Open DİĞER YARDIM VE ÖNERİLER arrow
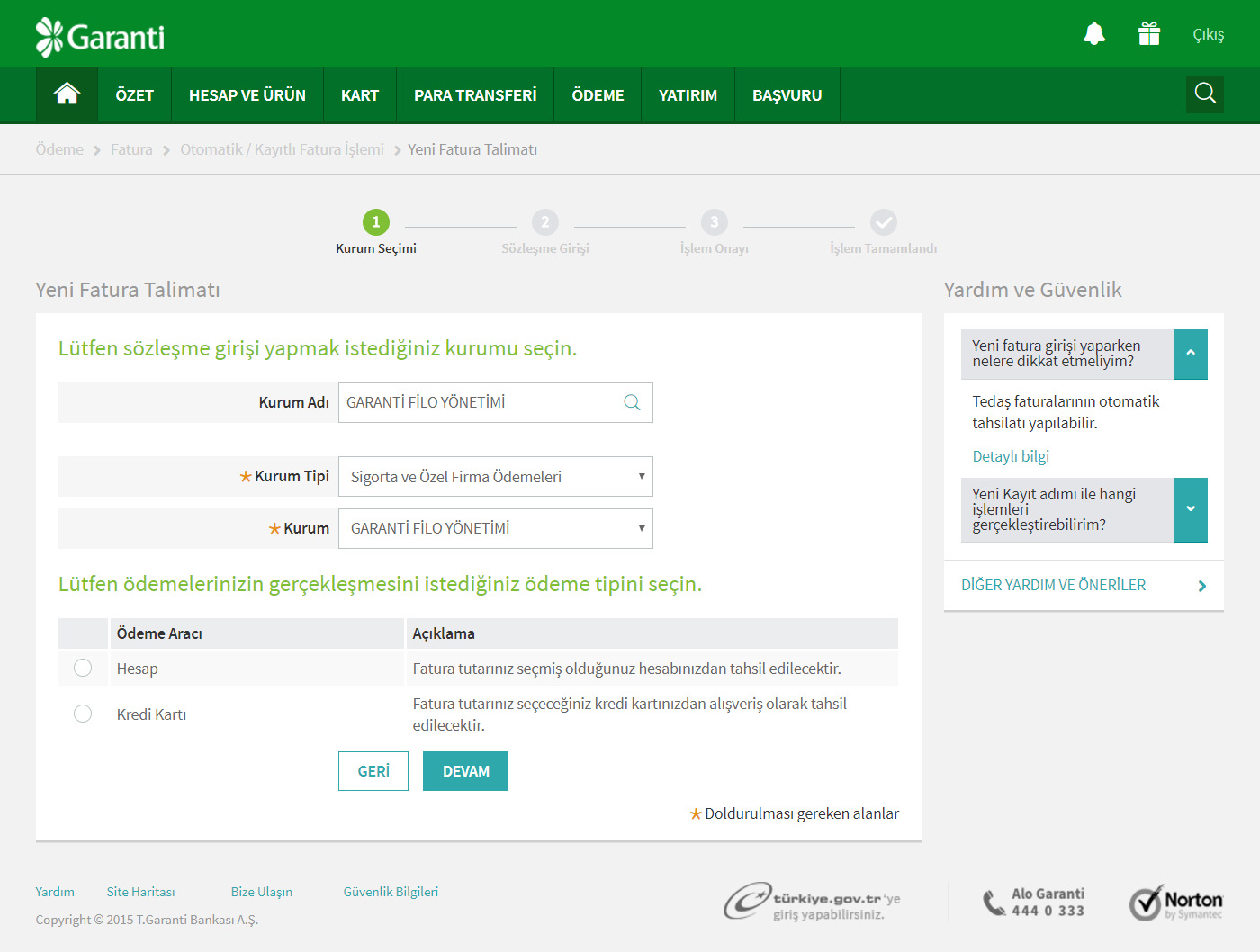The image size is (1260, 952). point(1202,586)
